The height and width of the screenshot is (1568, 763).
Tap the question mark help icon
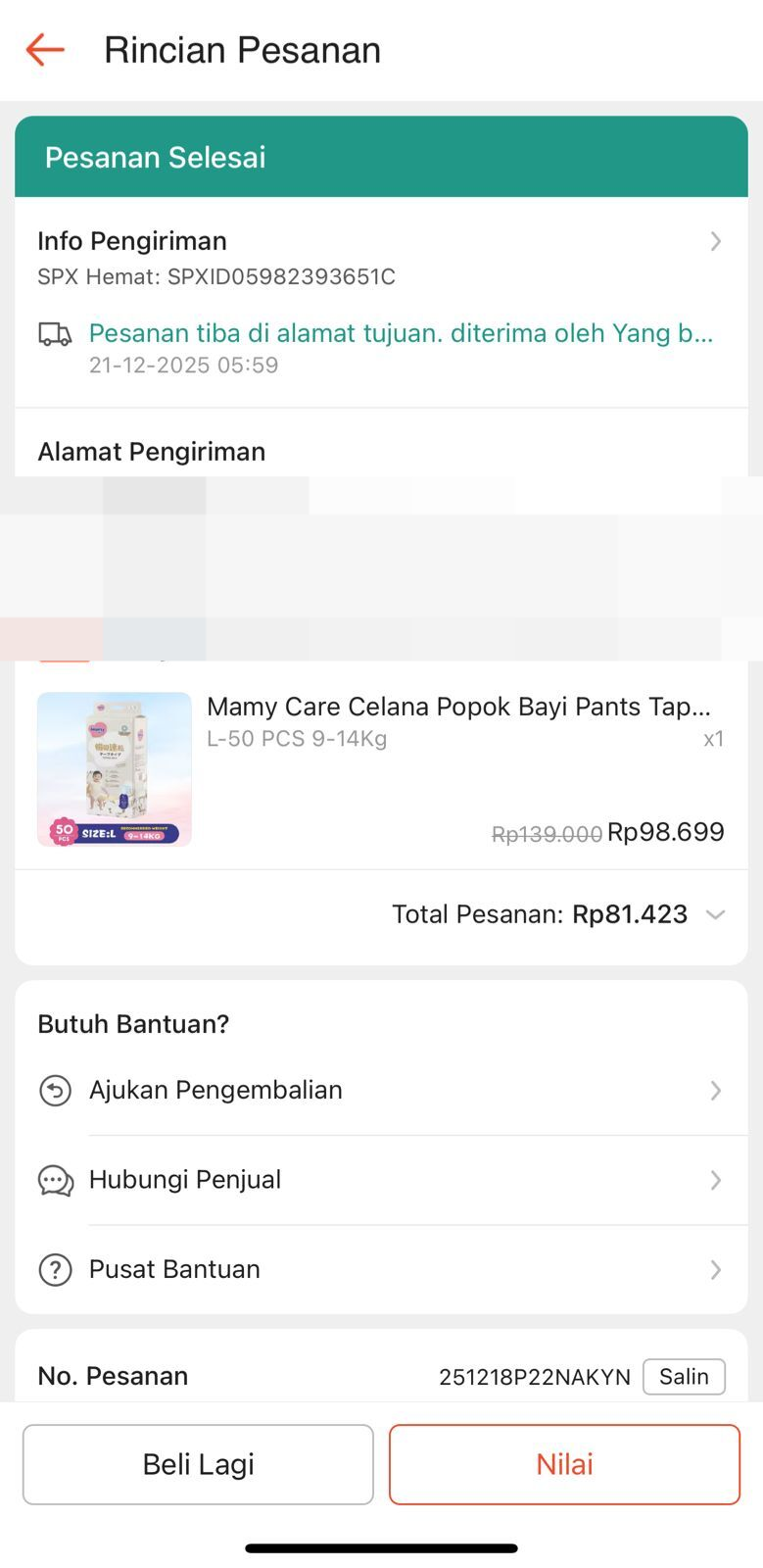coord(55,1270)
